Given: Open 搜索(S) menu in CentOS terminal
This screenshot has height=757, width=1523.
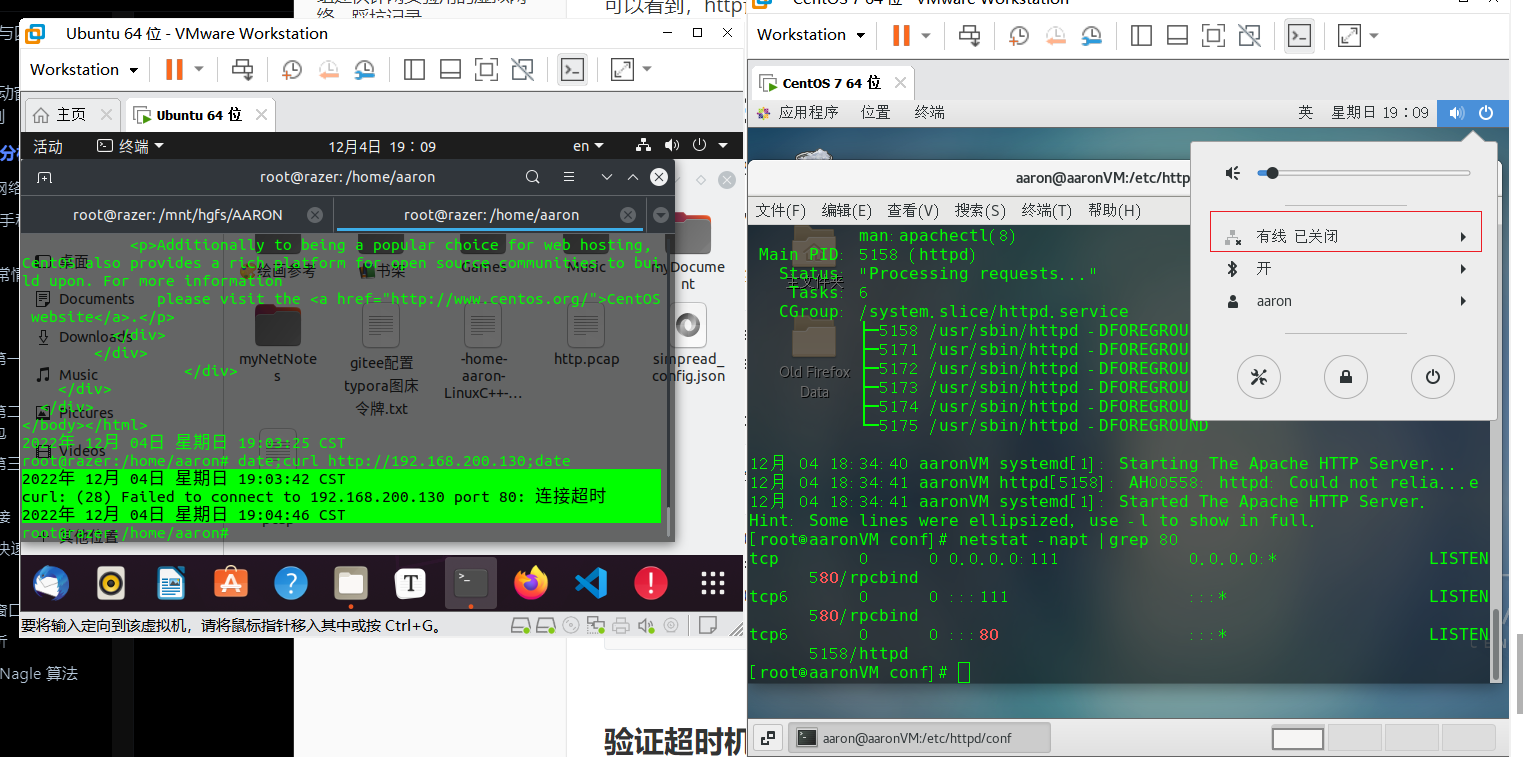Looking at the screenshot, I should (x=980, y=210).
